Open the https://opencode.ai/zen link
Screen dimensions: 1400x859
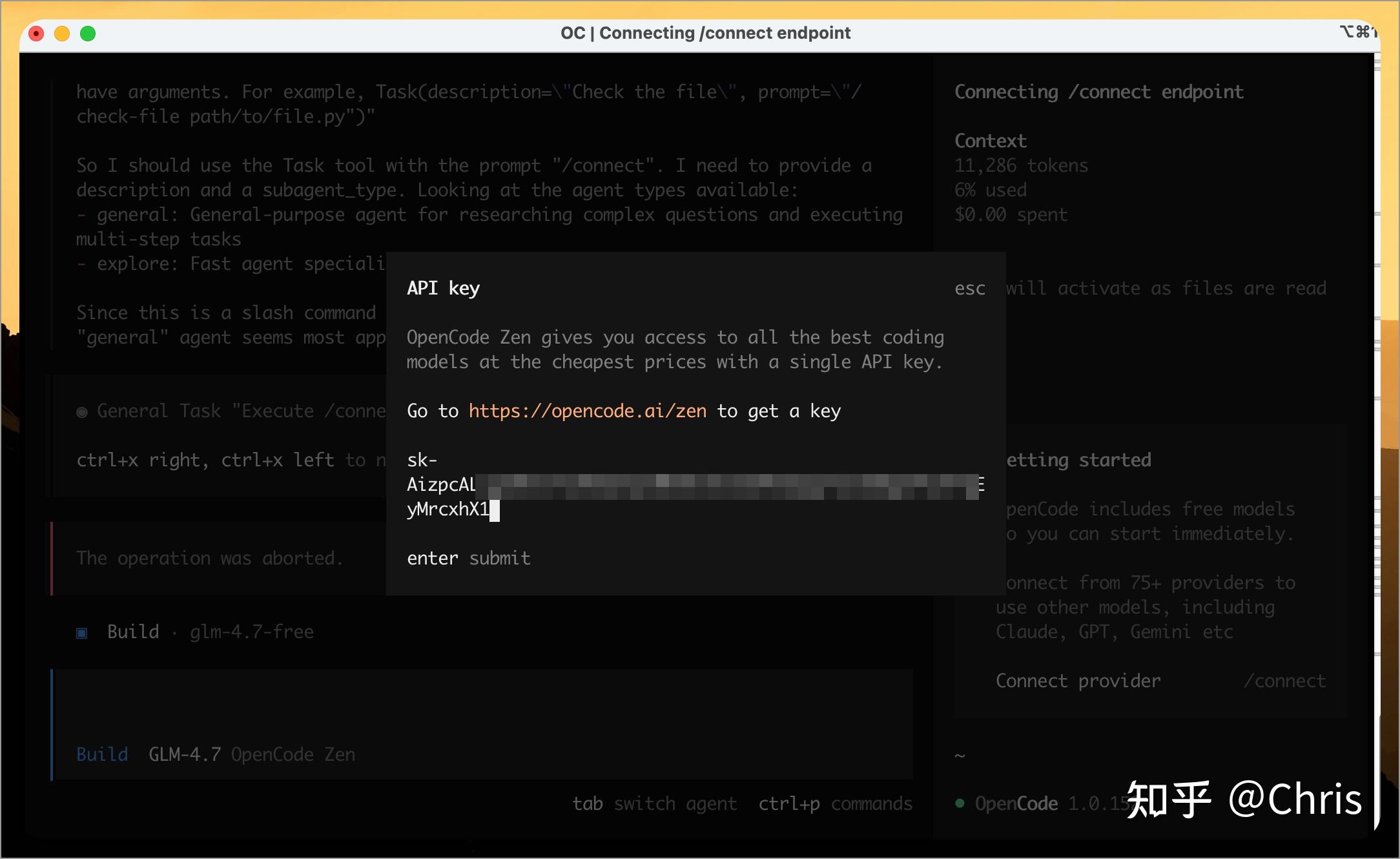(588, 411)
